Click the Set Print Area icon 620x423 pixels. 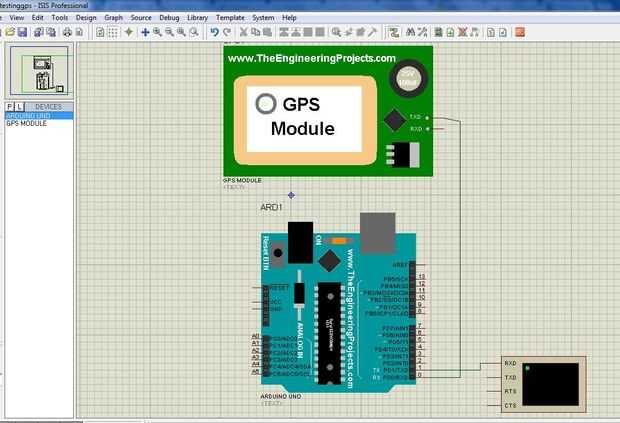tap(79, 32)
